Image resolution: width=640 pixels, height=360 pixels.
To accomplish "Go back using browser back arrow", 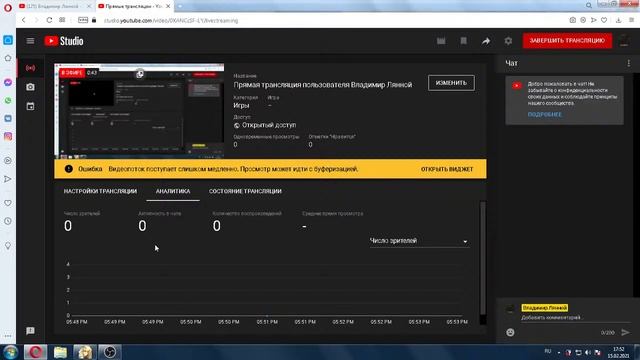I will 24,20.
